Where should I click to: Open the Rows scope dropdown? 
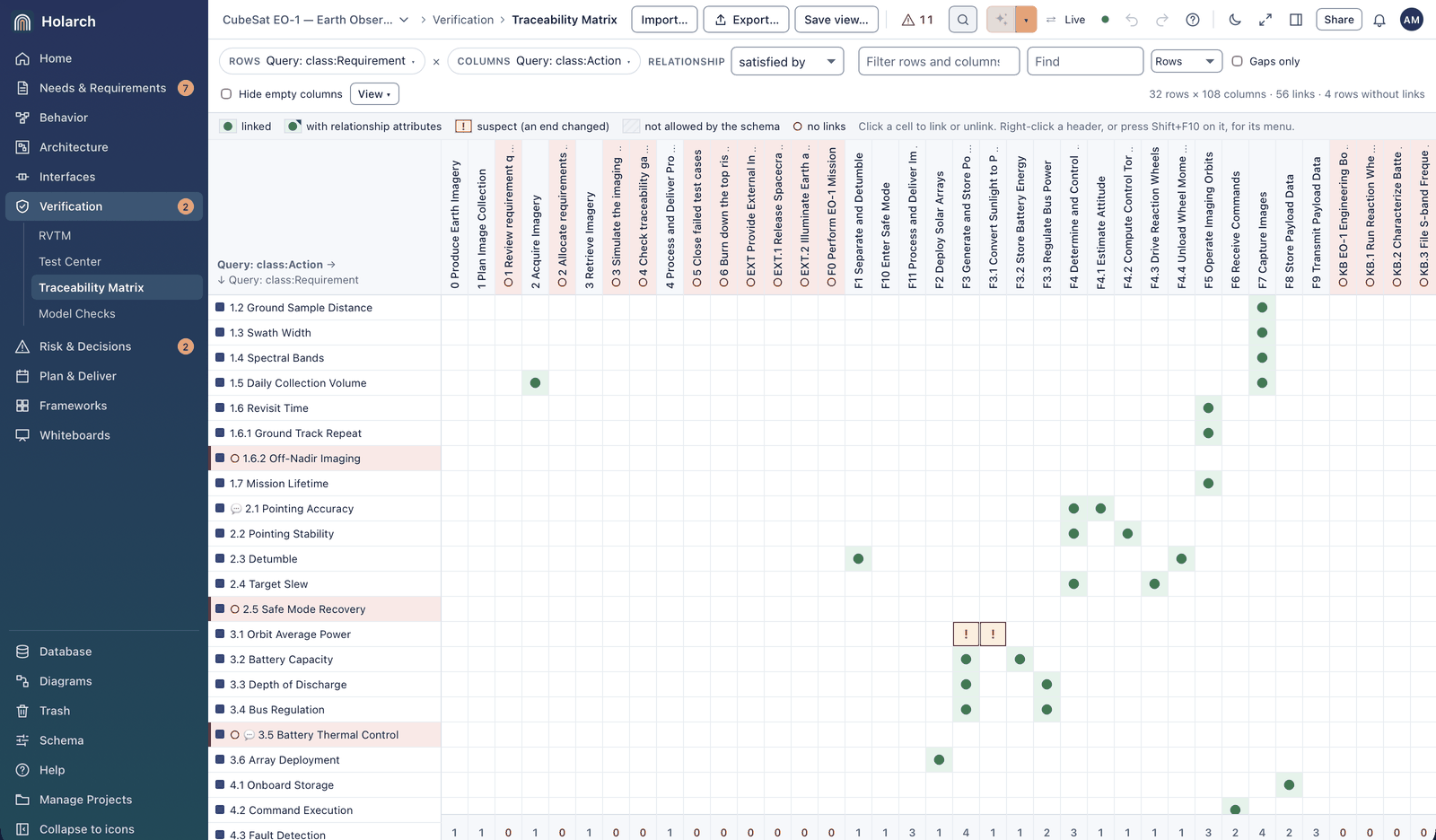click(1186, 61)
